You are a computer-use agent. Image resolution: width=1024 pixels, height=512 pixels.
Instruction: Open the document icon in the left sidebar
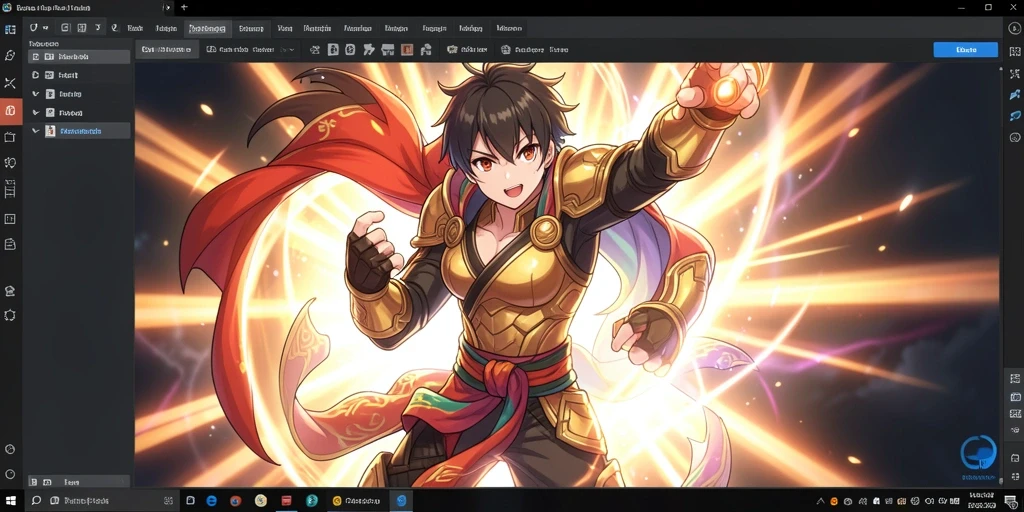point(10,244)
